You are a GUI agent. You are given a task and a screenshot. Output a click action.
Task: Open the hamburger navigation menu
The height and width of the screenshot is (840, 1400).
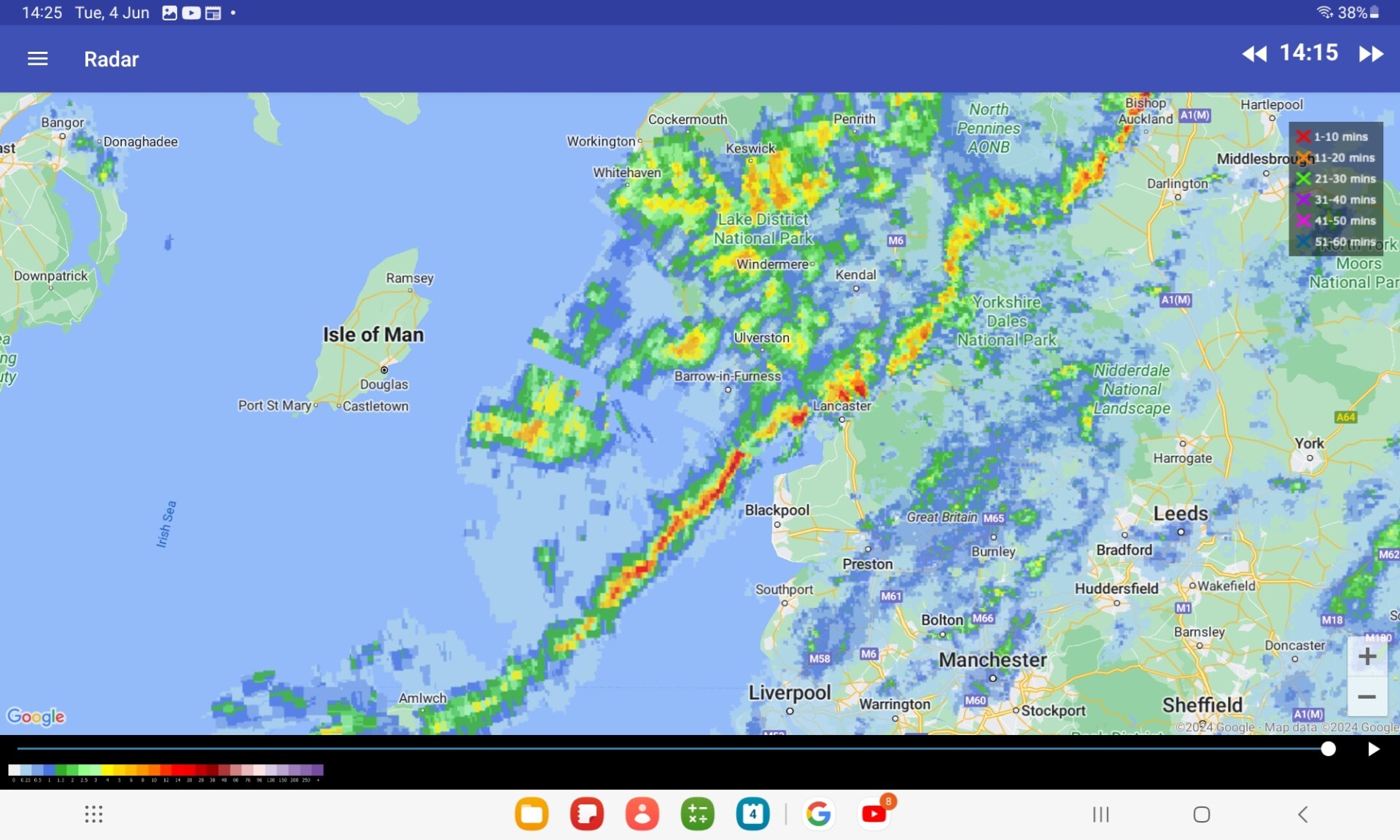point(37,59)
